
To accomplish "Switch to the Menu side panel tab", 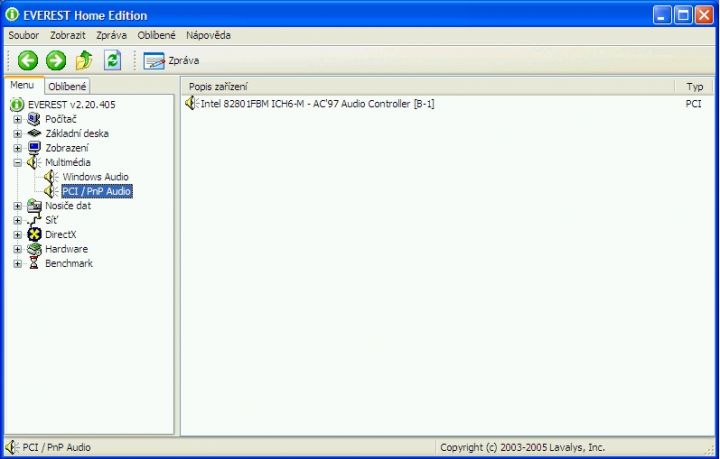I will click(22, 85).
